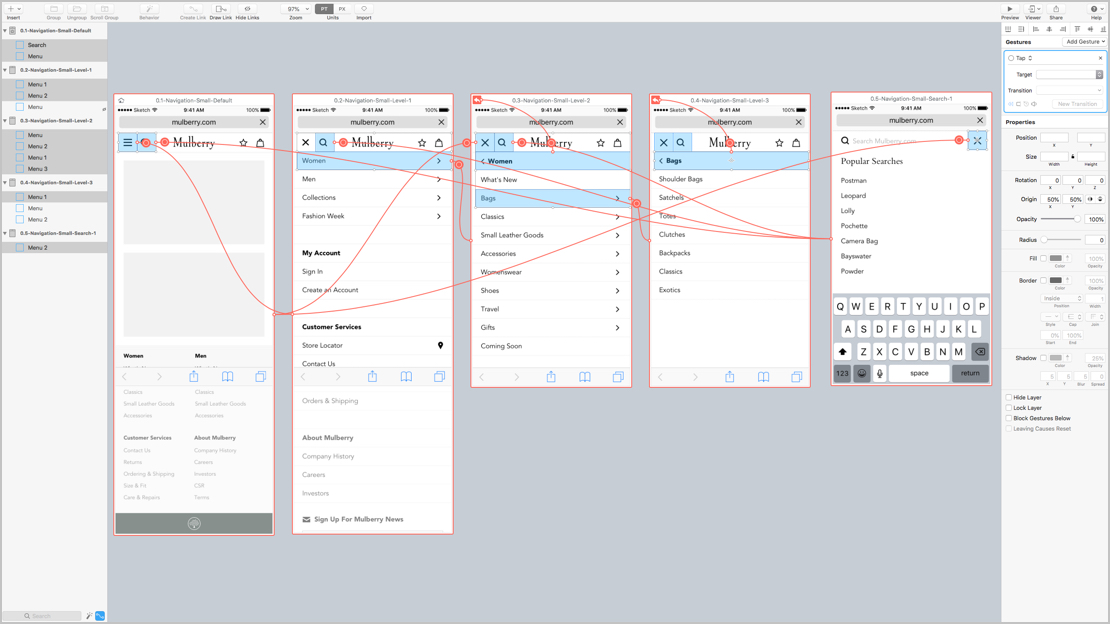
Task: Collapse the 0.4-Navigation-Small-Level-3 layer group
Action: point(6,182)
